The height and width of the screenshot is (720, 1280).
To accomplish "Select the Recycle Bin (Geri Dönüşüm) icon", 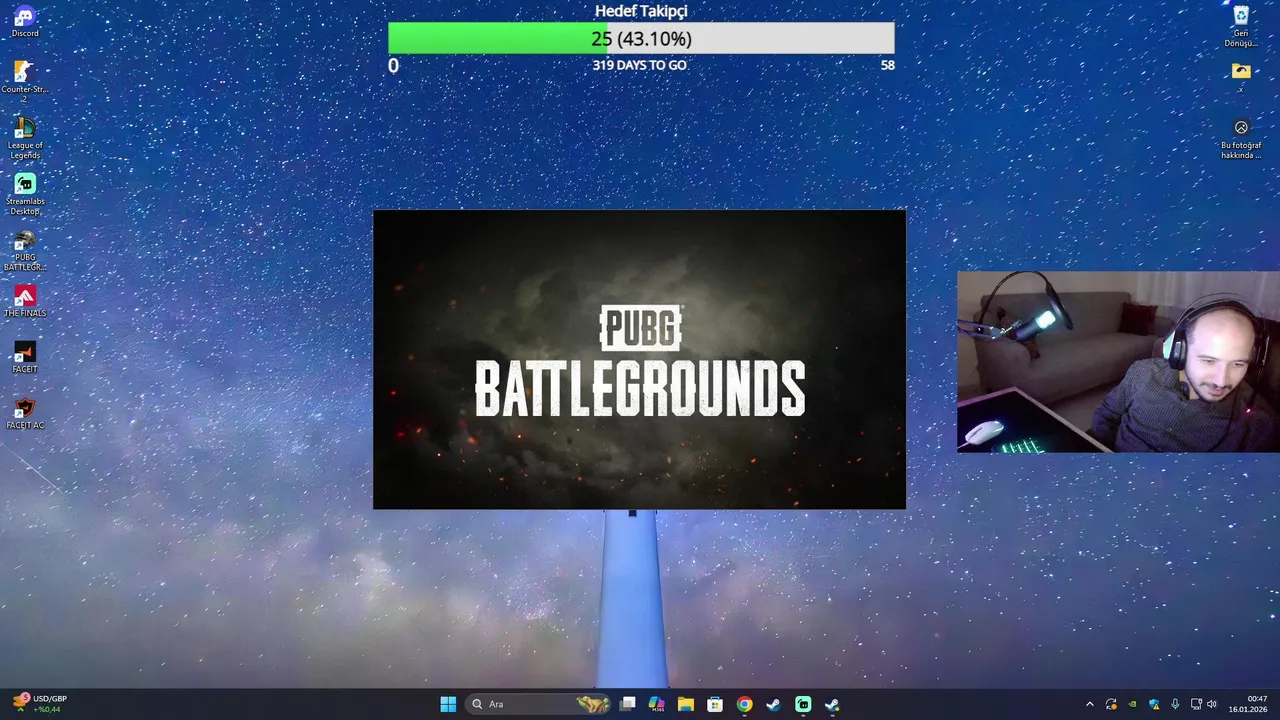I will [1241, 26].
